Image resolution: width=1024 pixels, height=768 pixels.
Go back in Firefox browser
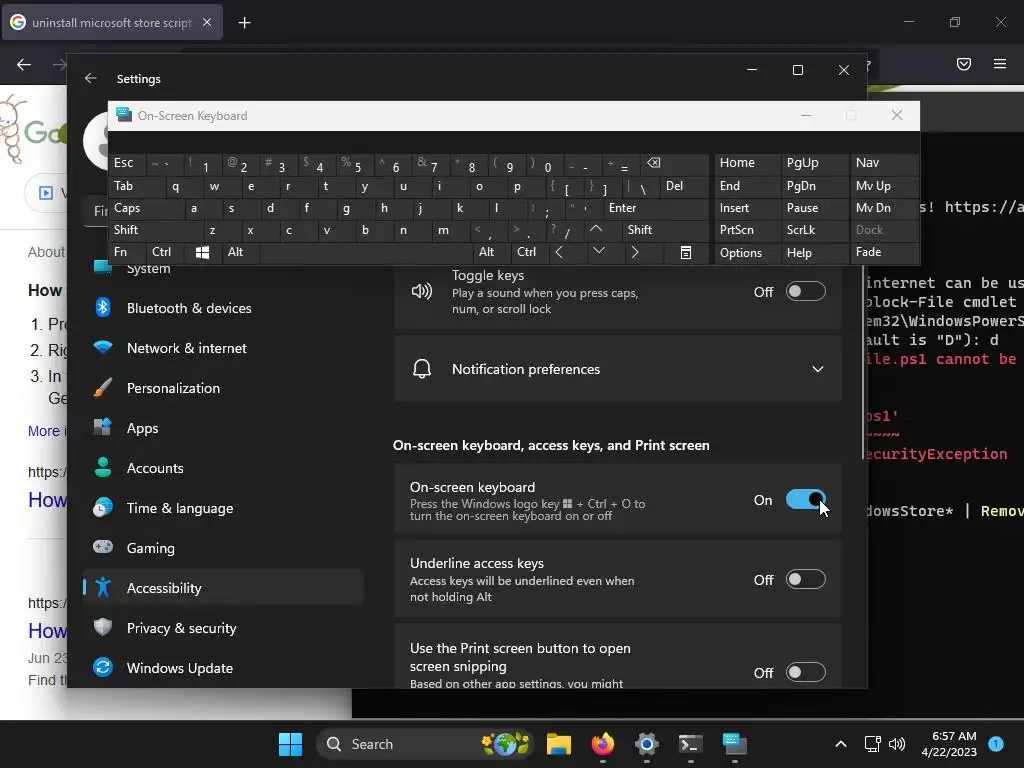pos(24,64)
